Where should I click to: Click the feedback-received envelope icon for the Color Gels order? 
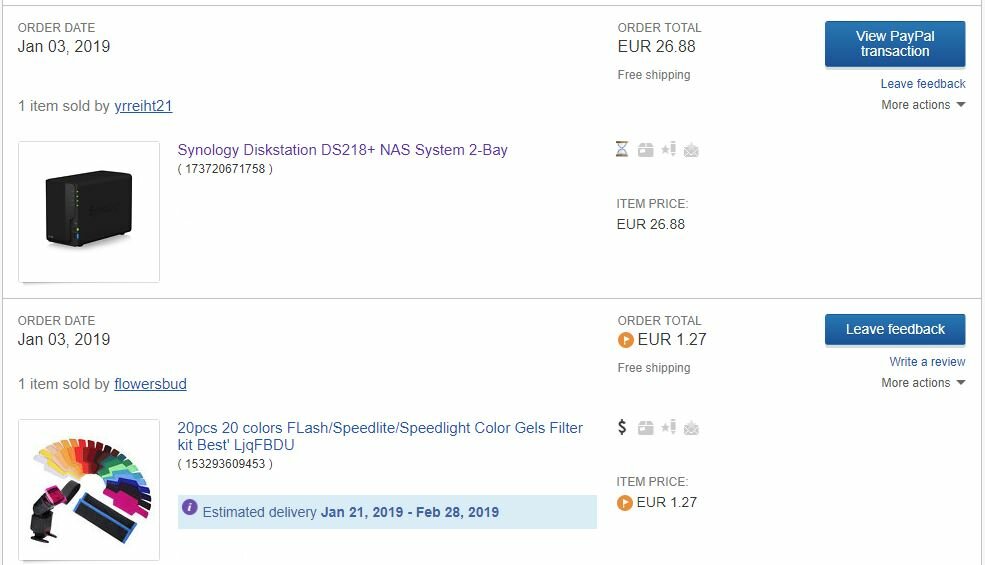[691, 428]
